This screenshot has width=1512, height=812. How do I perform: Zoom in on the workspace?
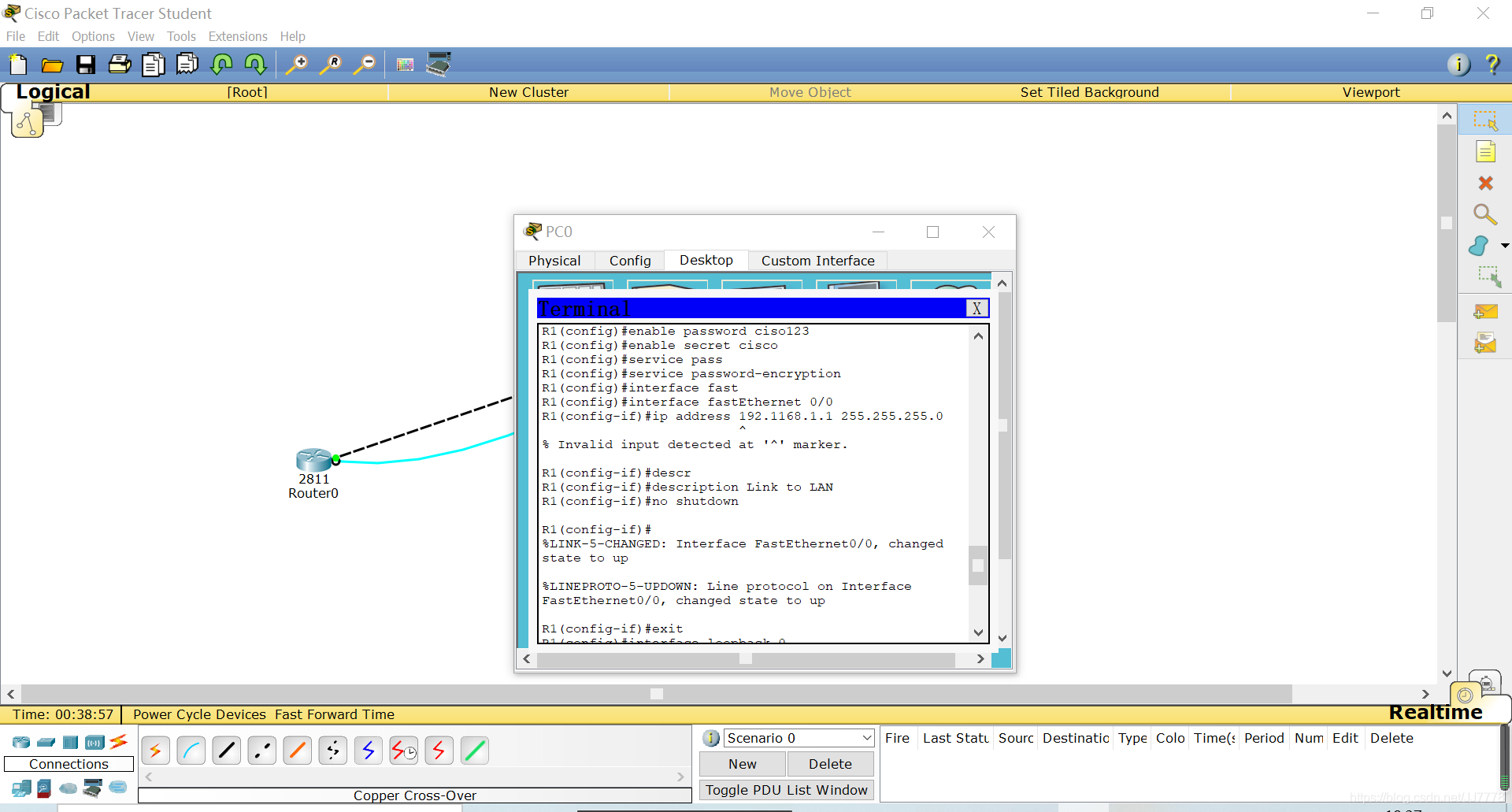point(296,65)
